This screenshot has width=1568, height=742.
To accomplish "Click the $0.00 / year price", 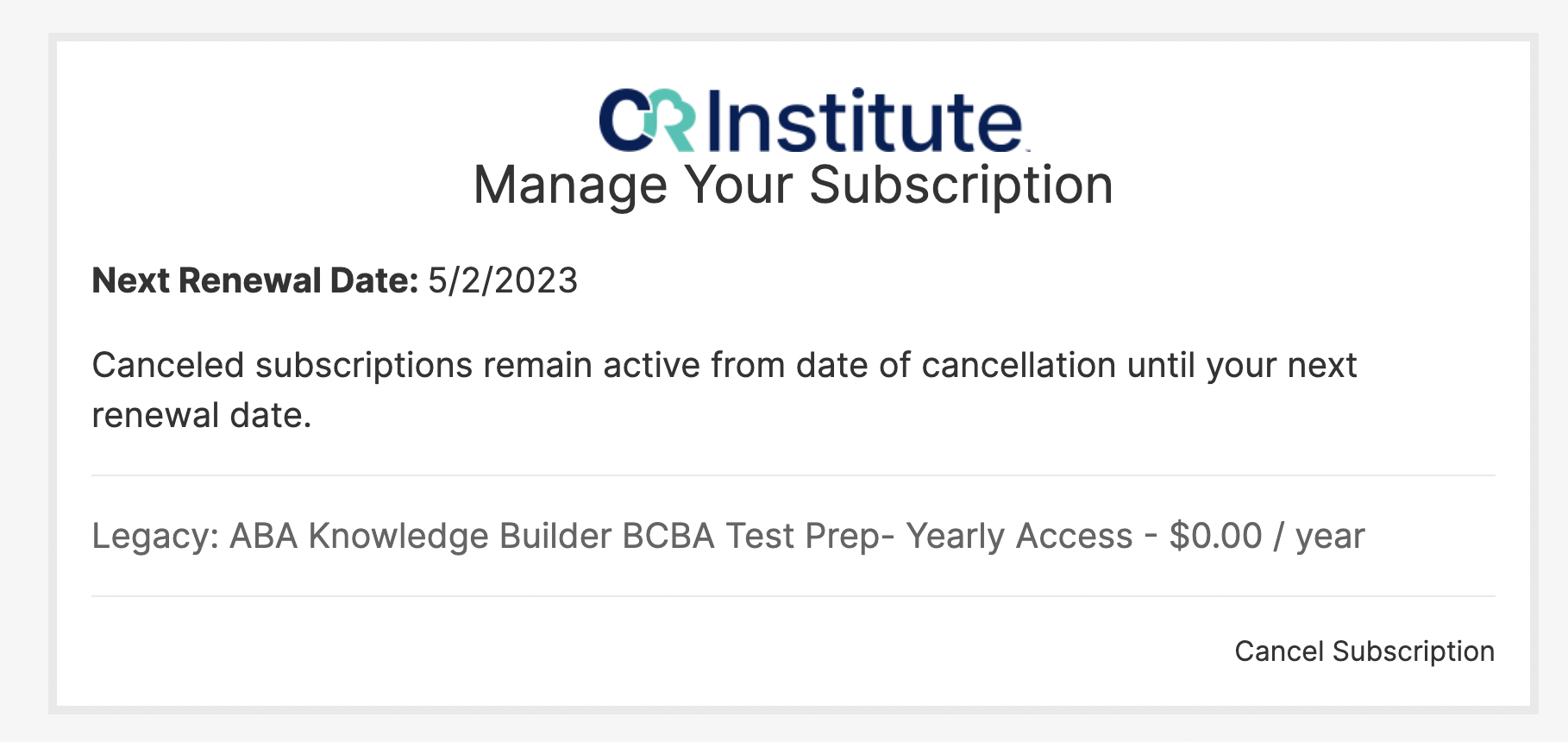I will click(1267, 536).
